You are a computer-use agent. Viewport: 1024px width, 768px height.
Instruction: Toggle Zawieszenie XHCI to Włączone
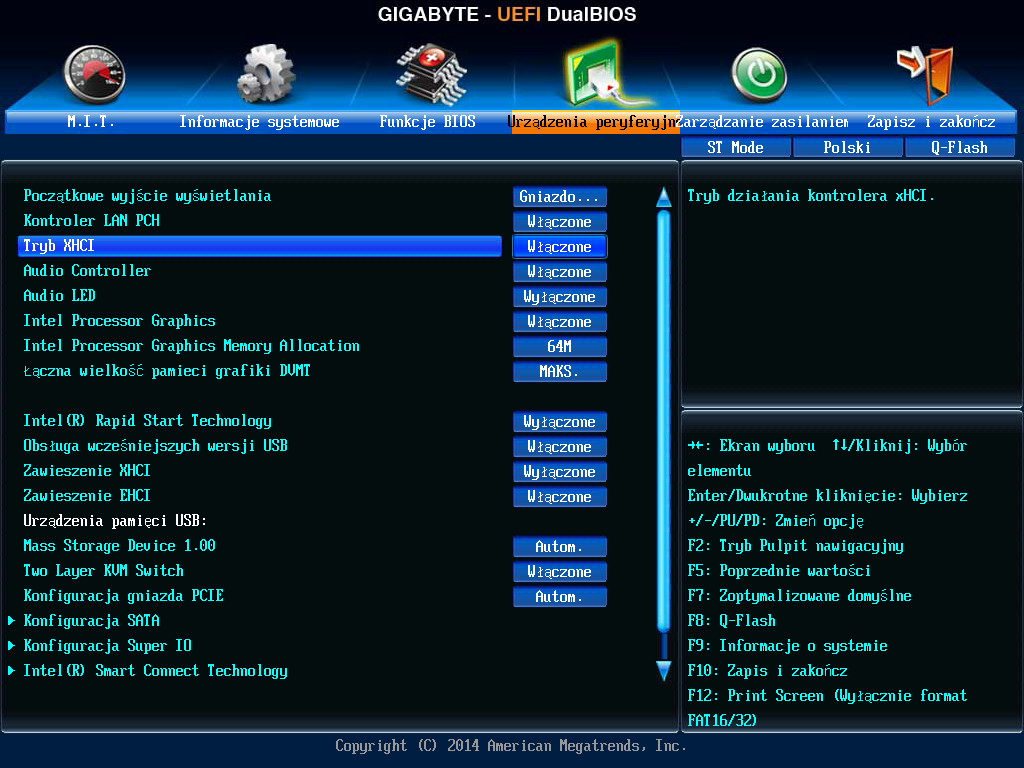559,471
